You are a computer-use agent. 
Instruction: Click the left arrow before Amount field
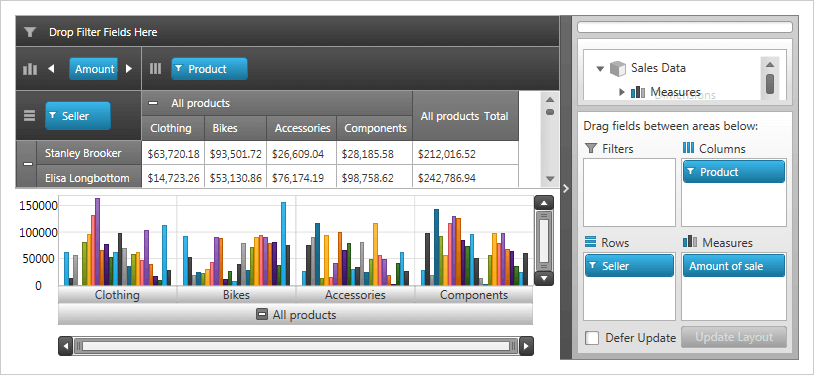pyautogui.click(x=51, y=69)
